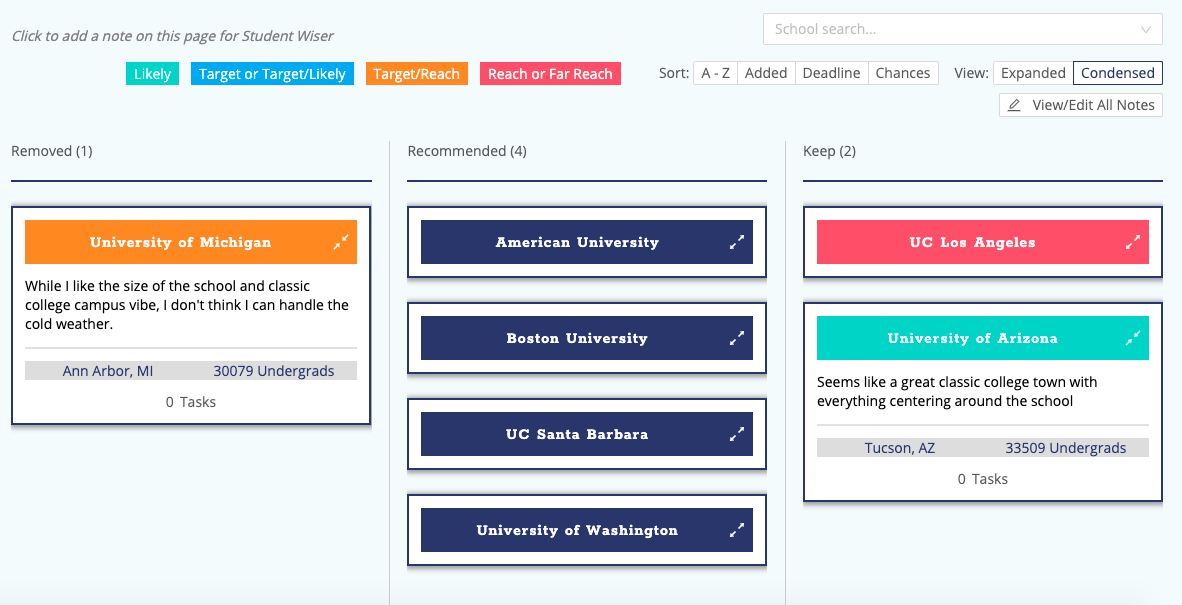The width and height of the screenshot is (1182, 605).
Task: Open the UC Los Angeles header
Action: point(983,242)
